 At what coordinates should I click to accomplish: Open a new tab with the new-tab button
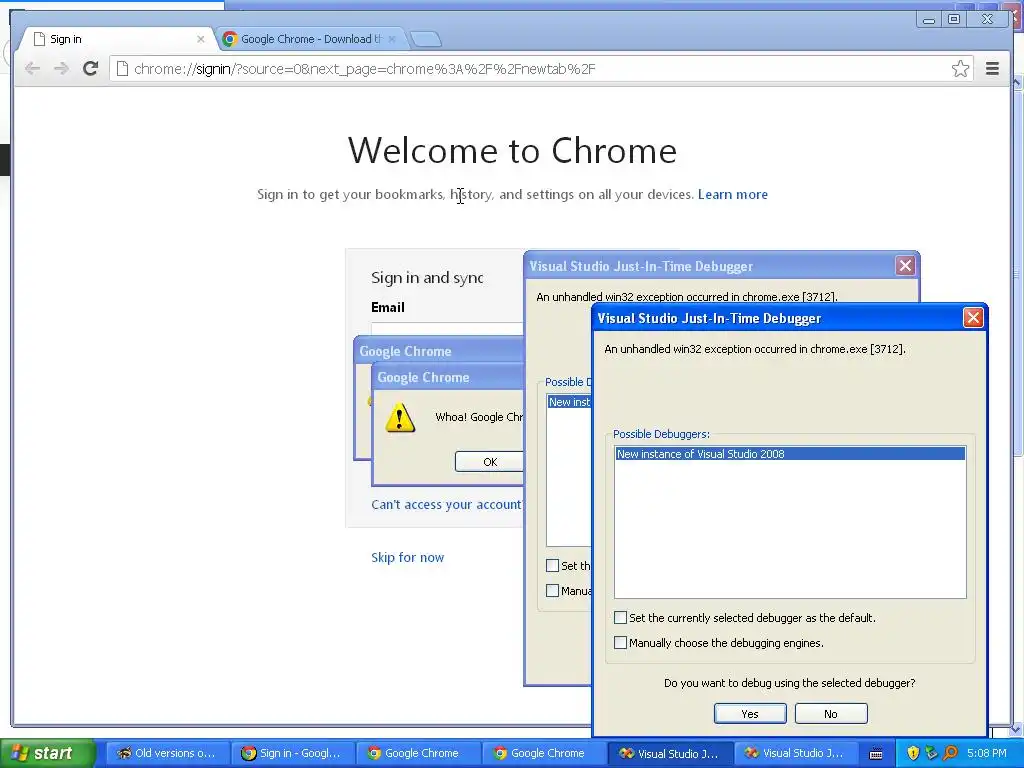coord(426,39)
